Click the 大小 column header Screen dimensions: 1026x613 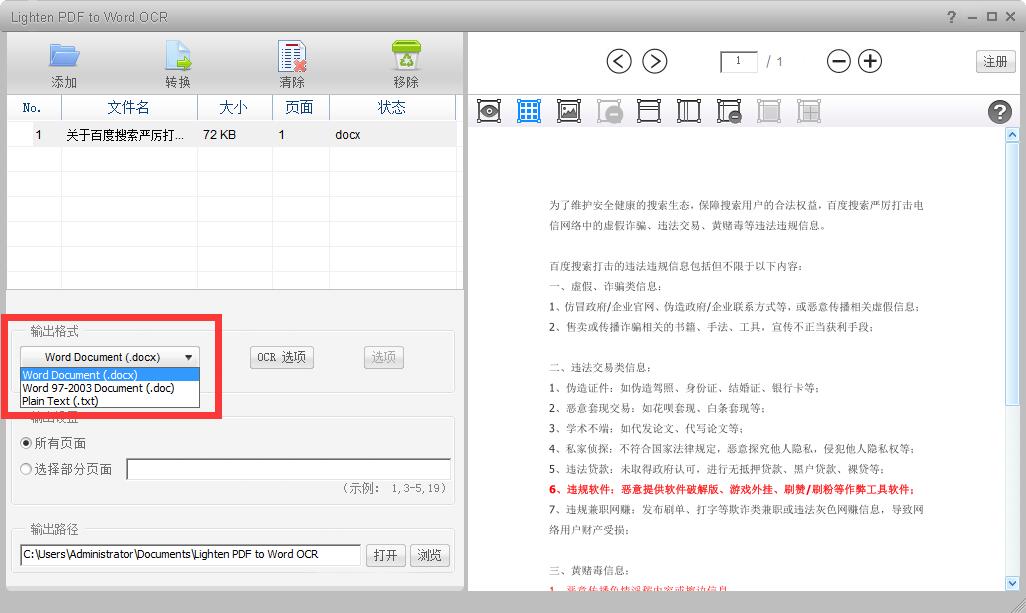pyautogui.click(x=234, y=107)
